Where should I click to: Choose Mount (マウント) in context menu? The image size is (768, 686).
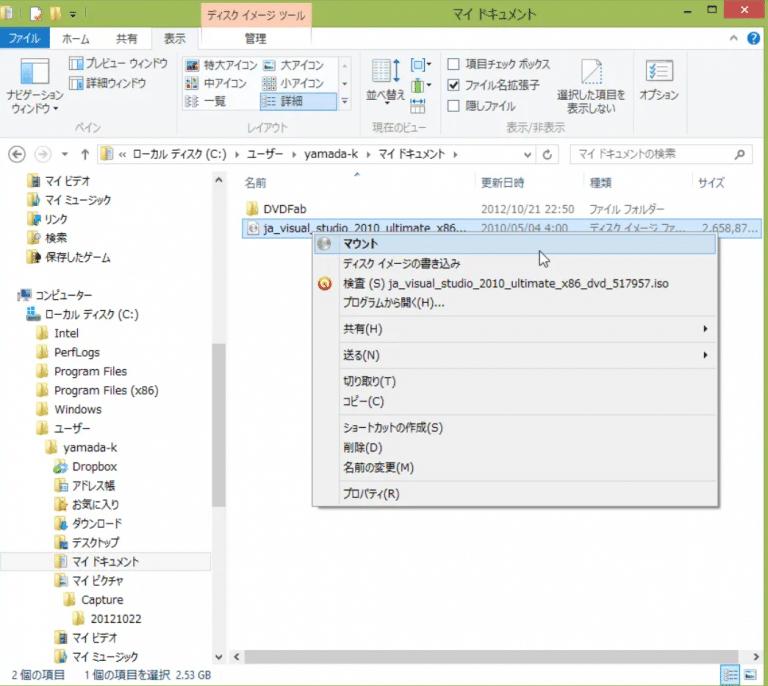515,244
